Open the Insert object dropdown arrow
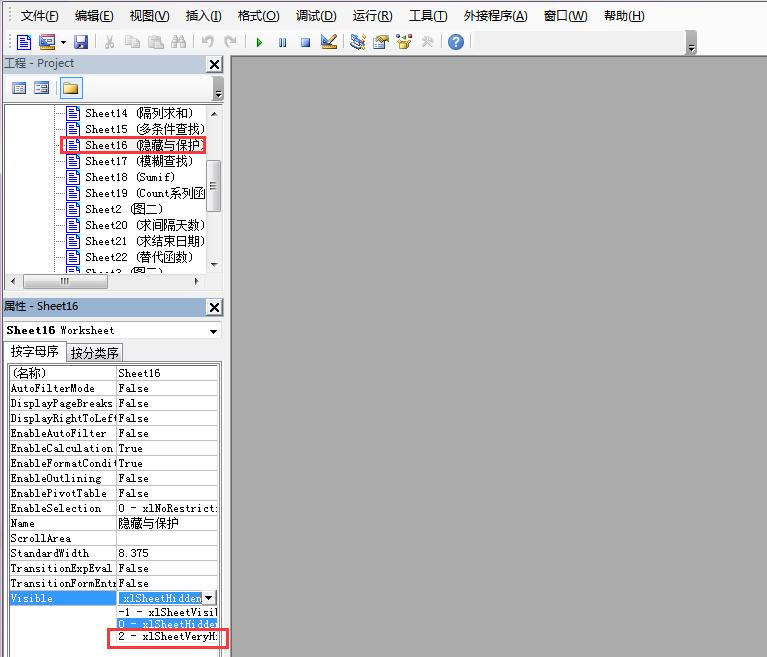This screenshot has height=657, width=767. tap(63, 43)
